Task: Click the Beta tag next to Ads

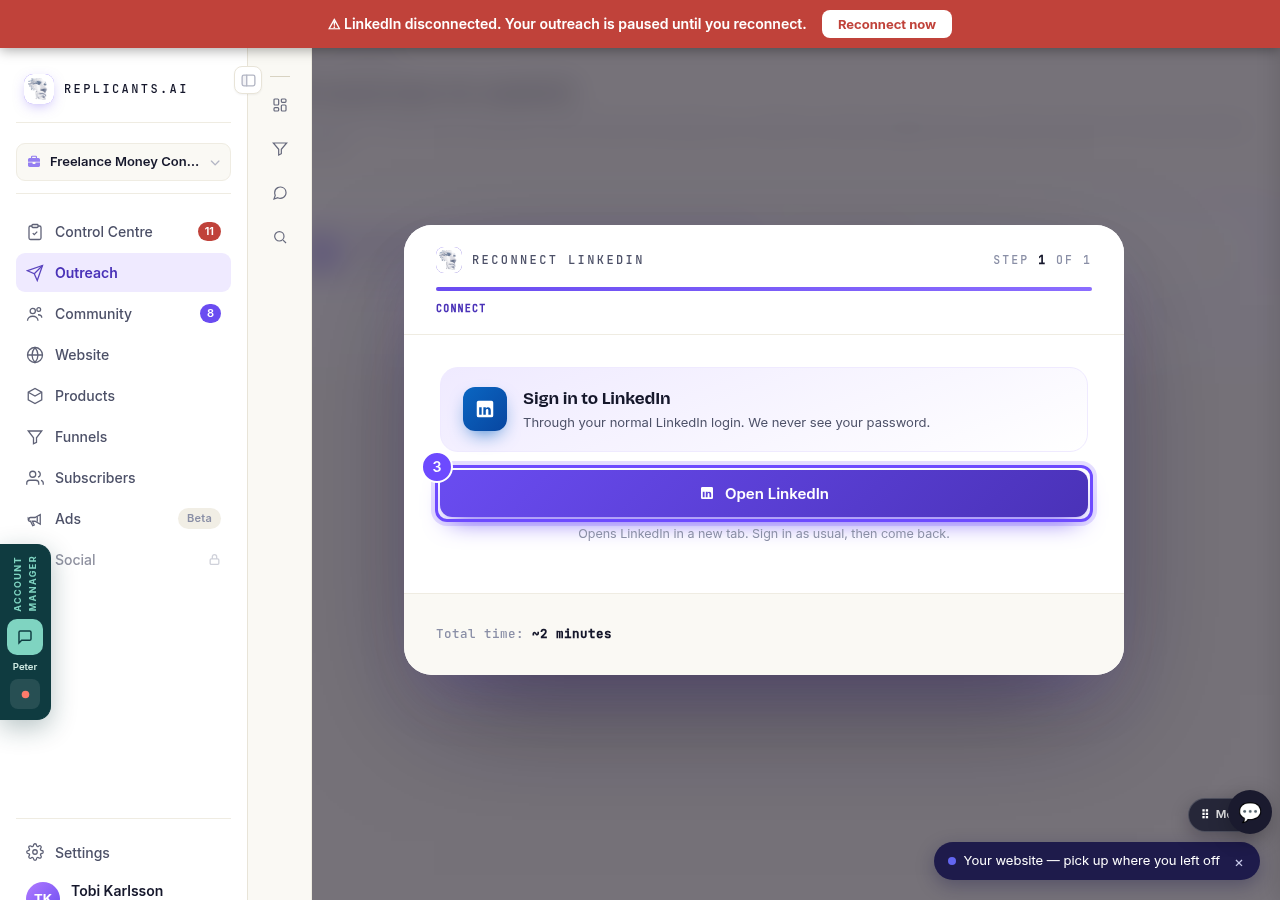Action: click(x=199, y=518)
